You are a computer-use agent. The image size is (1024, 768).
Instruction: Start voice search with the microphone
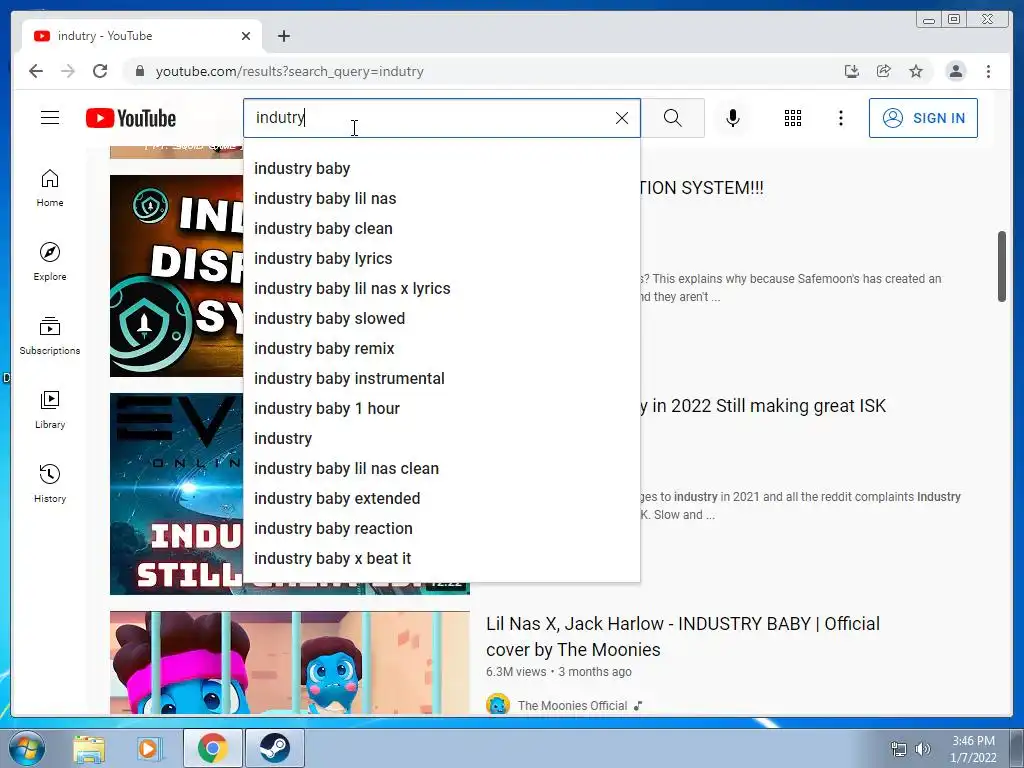click(733, 118)
